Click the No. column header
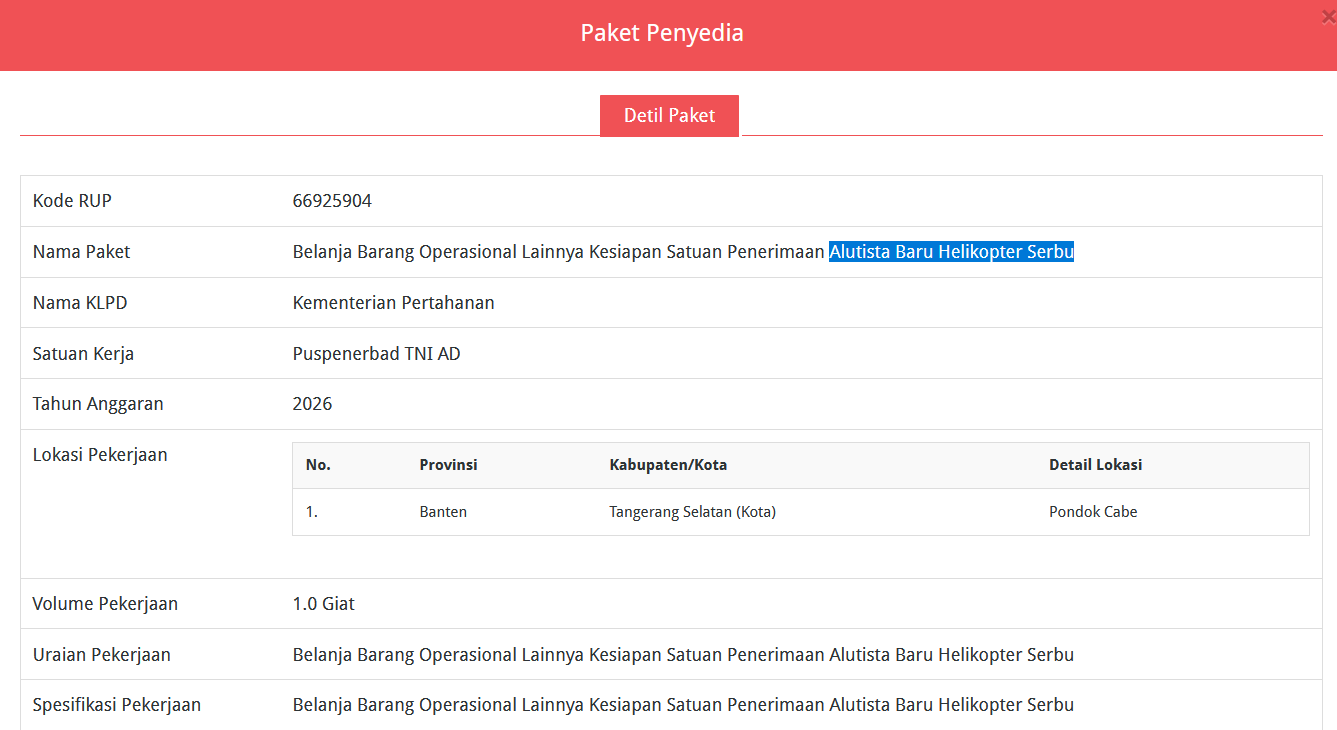1337x730 pixels. 318,465
